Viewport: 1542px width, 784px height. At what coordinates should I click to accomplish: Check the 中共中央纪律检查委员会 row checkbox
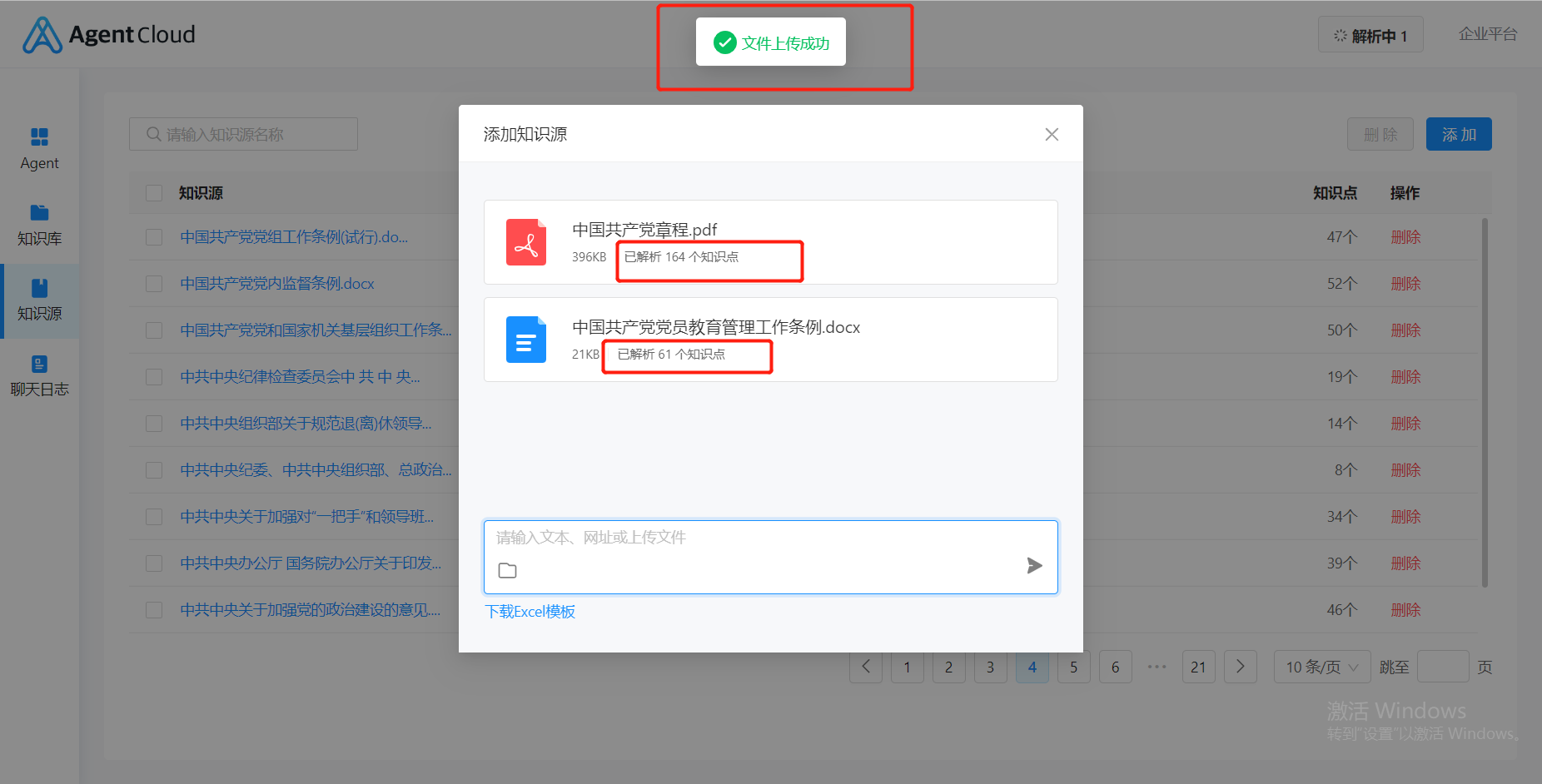point(154,377)
